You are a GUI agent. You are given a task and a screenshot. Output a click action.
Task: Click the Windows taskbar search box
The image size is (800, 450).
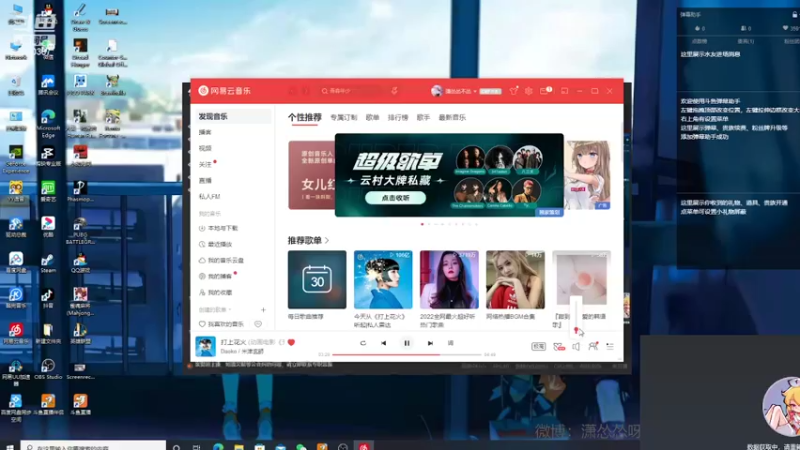click(x=93, y=446)
